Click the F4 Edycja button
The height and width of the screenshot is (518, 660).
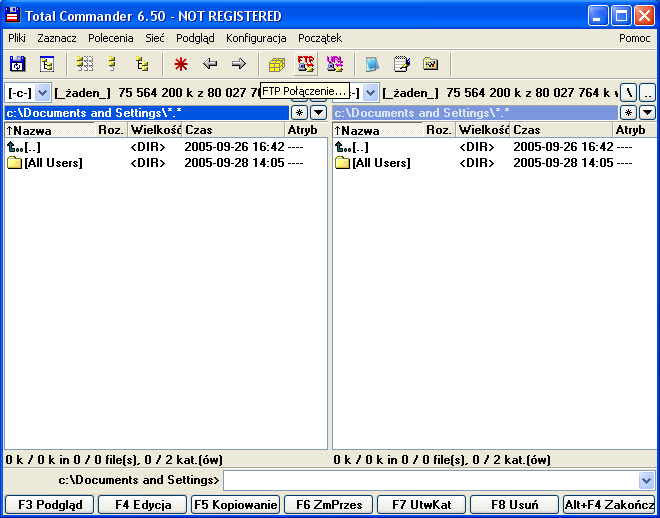click(142, 505)
